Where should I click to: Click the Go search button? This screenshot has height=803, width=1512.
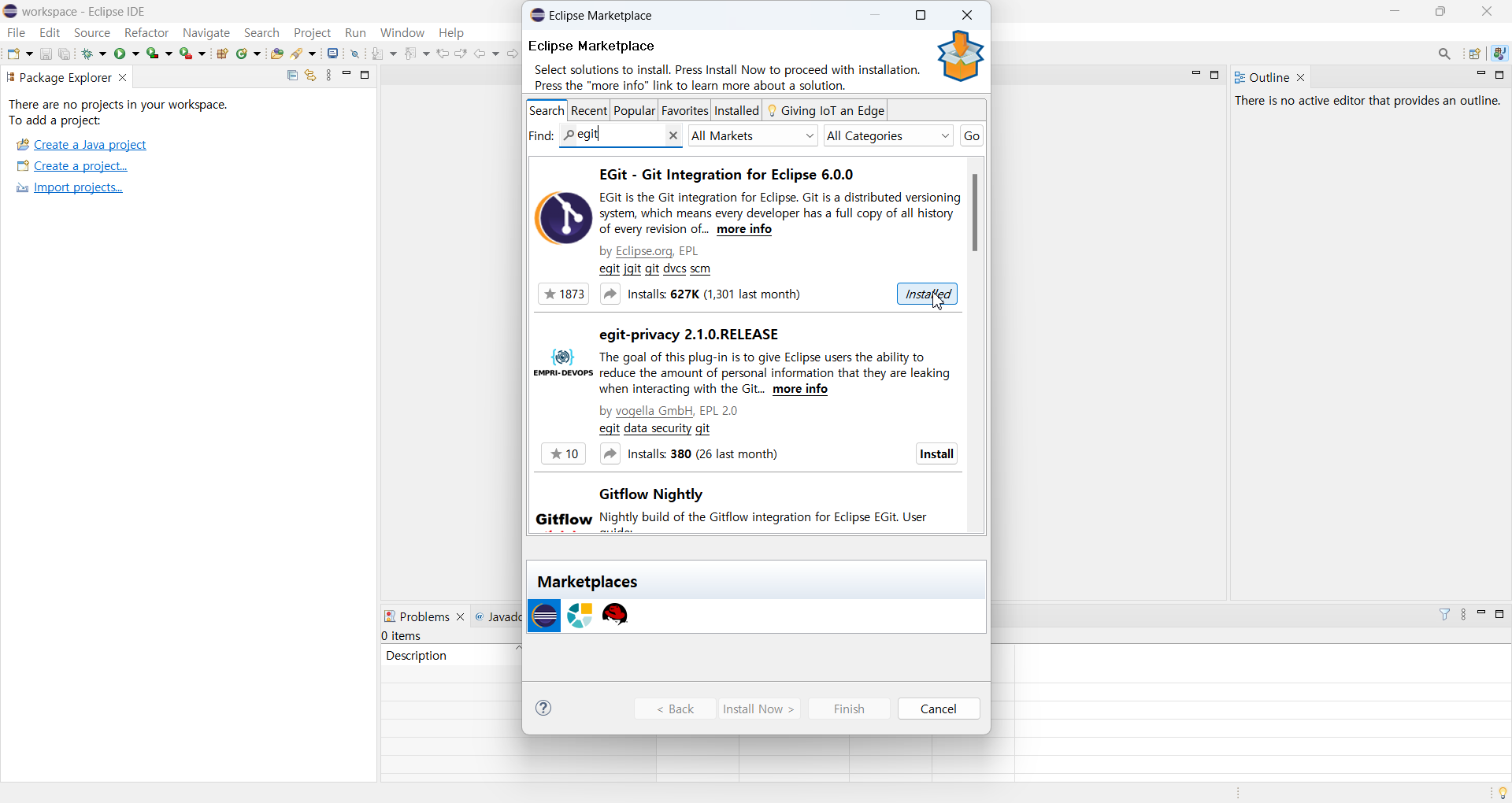coord(973,136)
